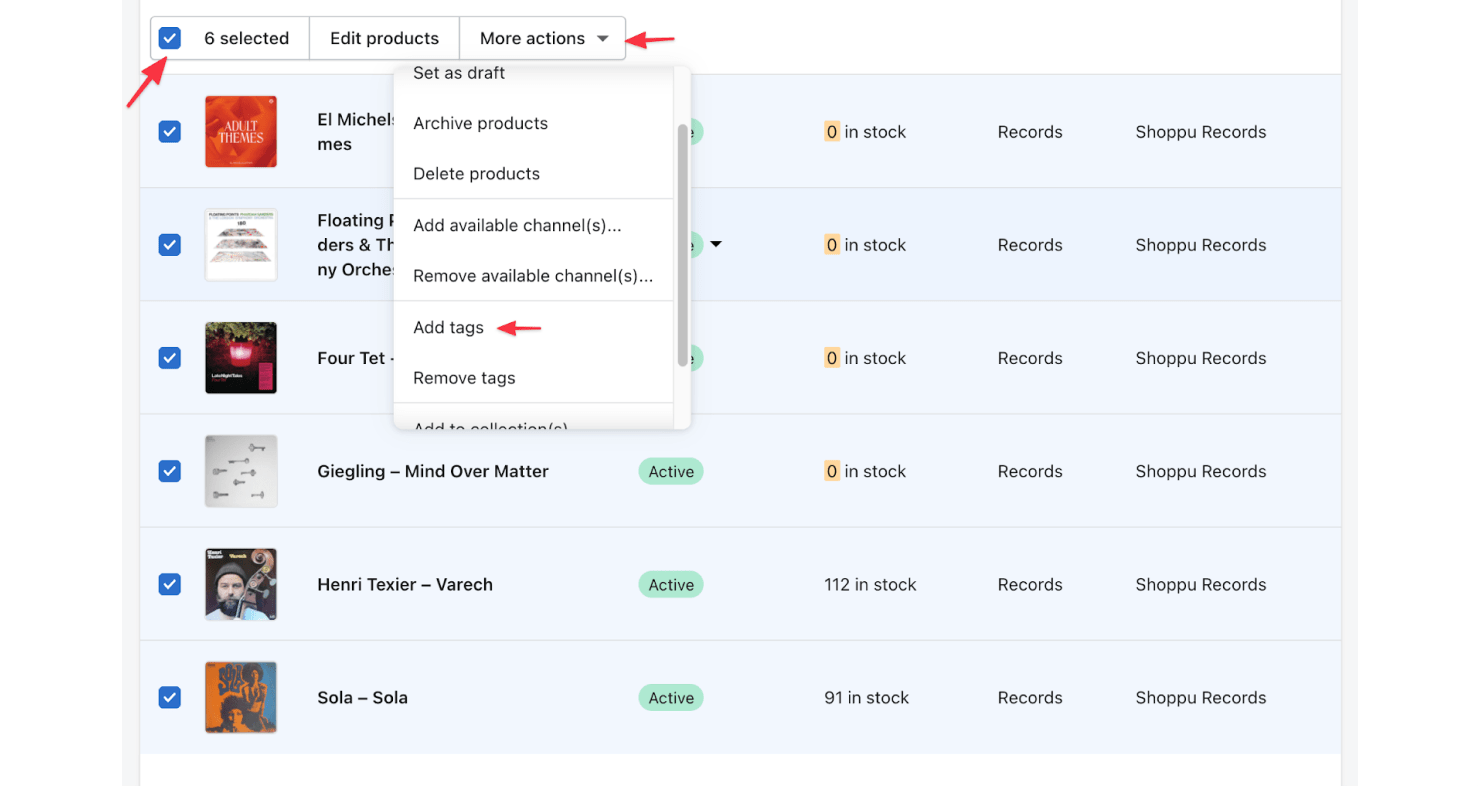Screen dimensions: 1478x786
Task: Open the Sola – Sola album cover
Action: click(x=240, y=697)
